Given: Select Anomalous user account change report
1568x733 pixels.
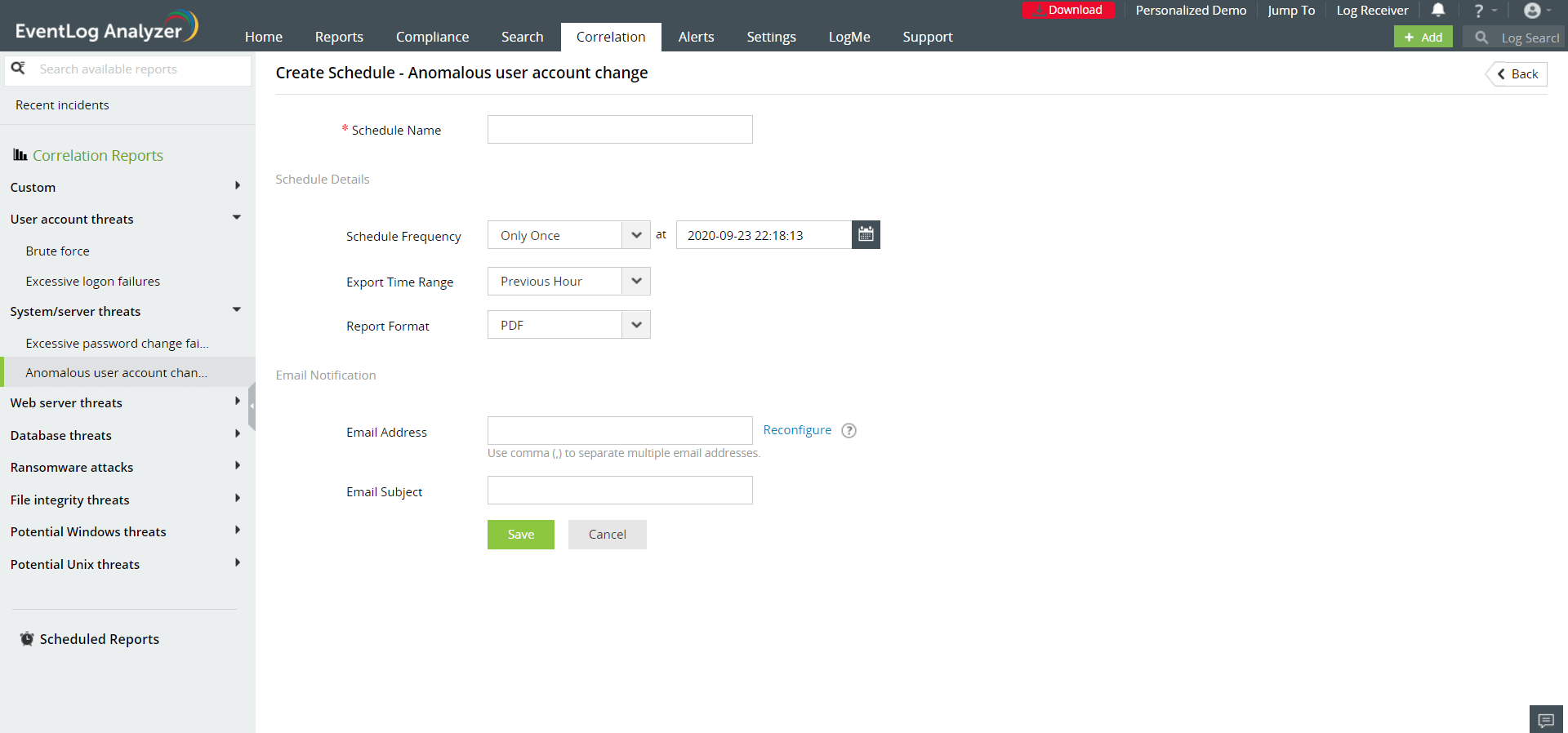Looking at the screenshot, I should coord(116,372).
